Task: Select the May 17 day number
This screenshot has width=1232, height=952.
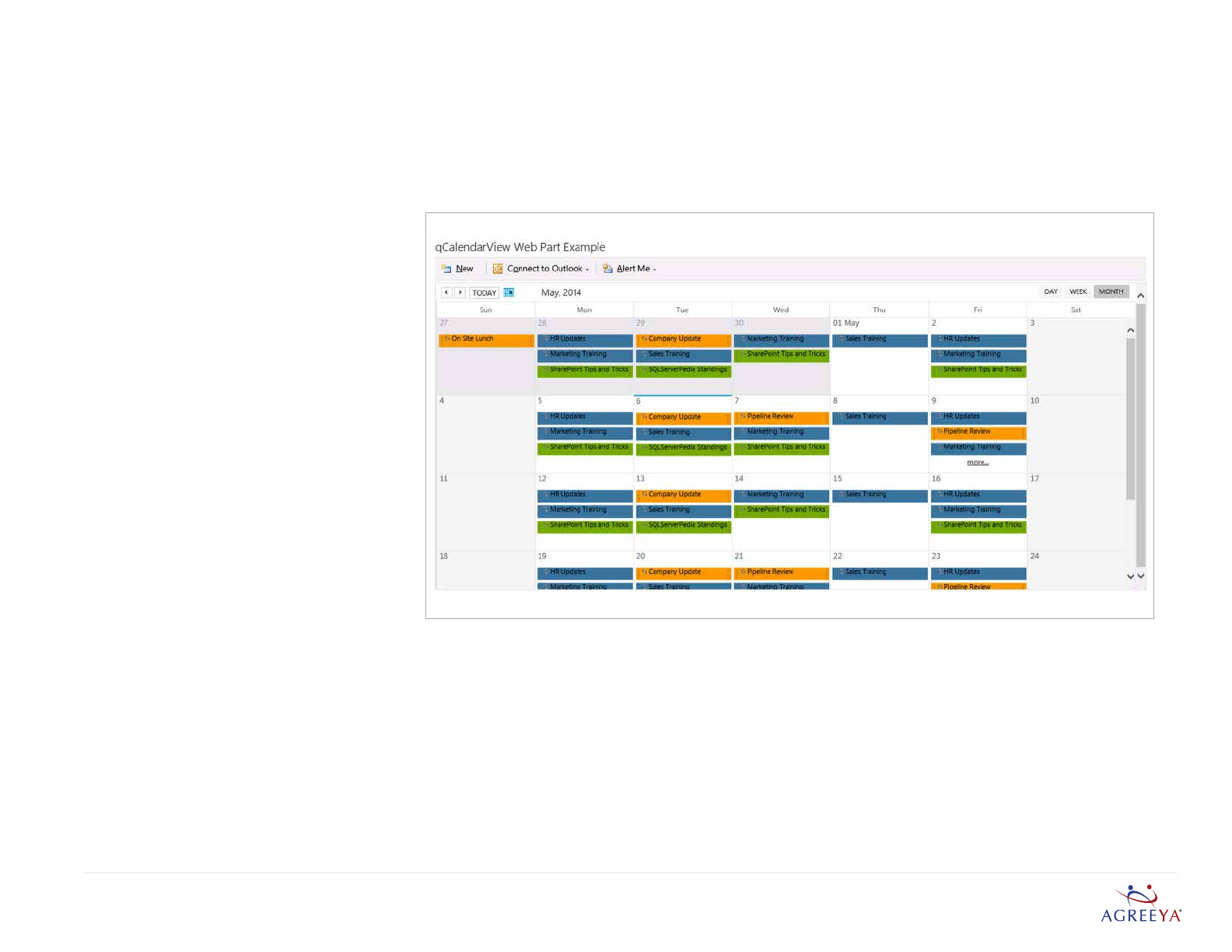Action: tap(1034, 479)
